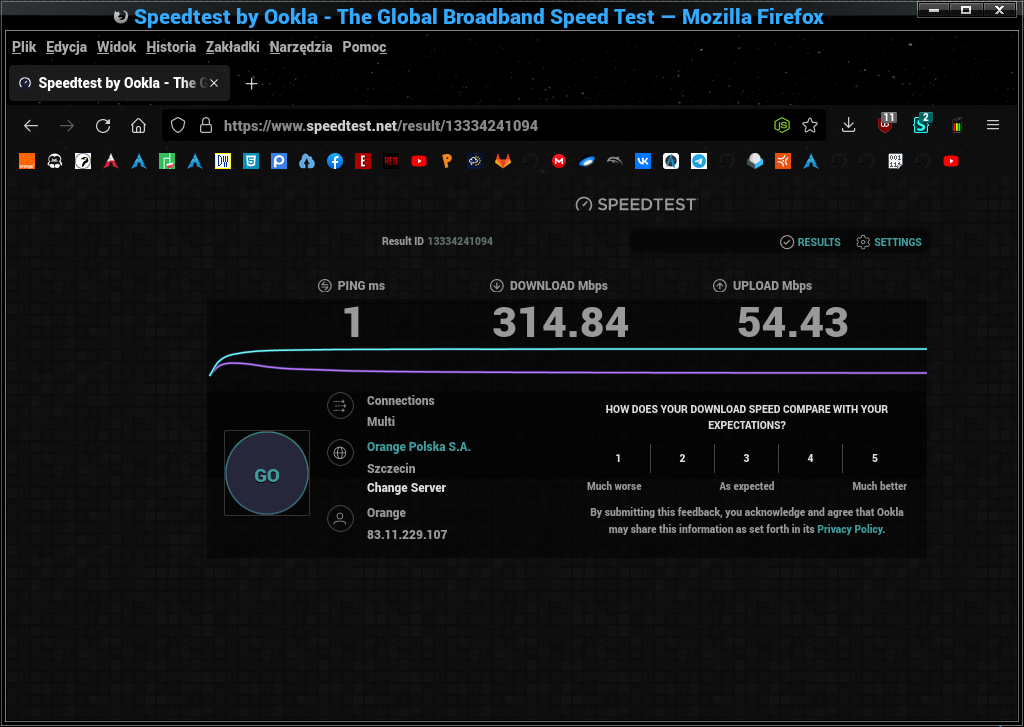Open the uBlock Origin extension popup
This screenshot has height=727, width=1024.
pyautogui.click(x=886, y=124)
